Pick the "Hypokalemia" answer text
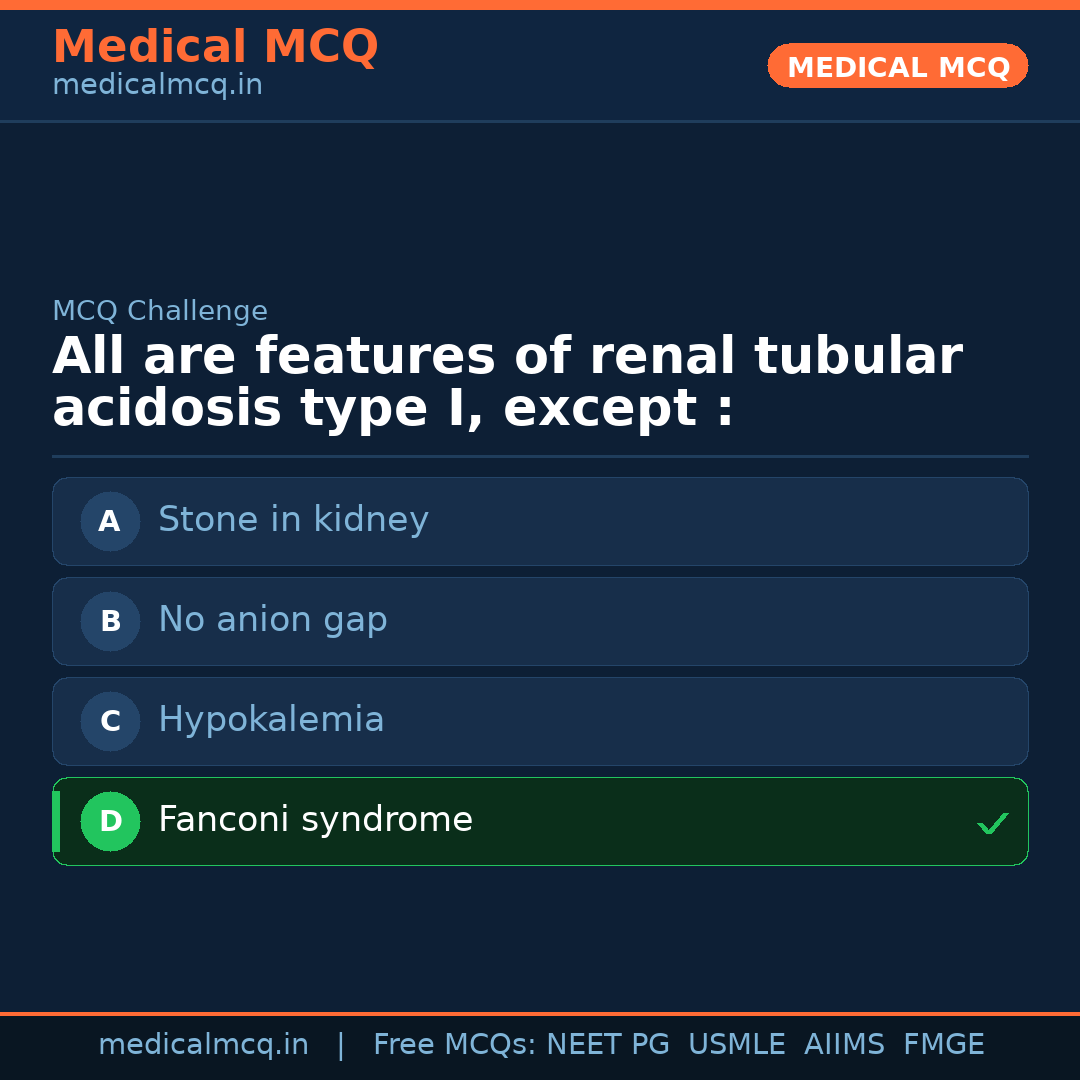 [271, 720]
